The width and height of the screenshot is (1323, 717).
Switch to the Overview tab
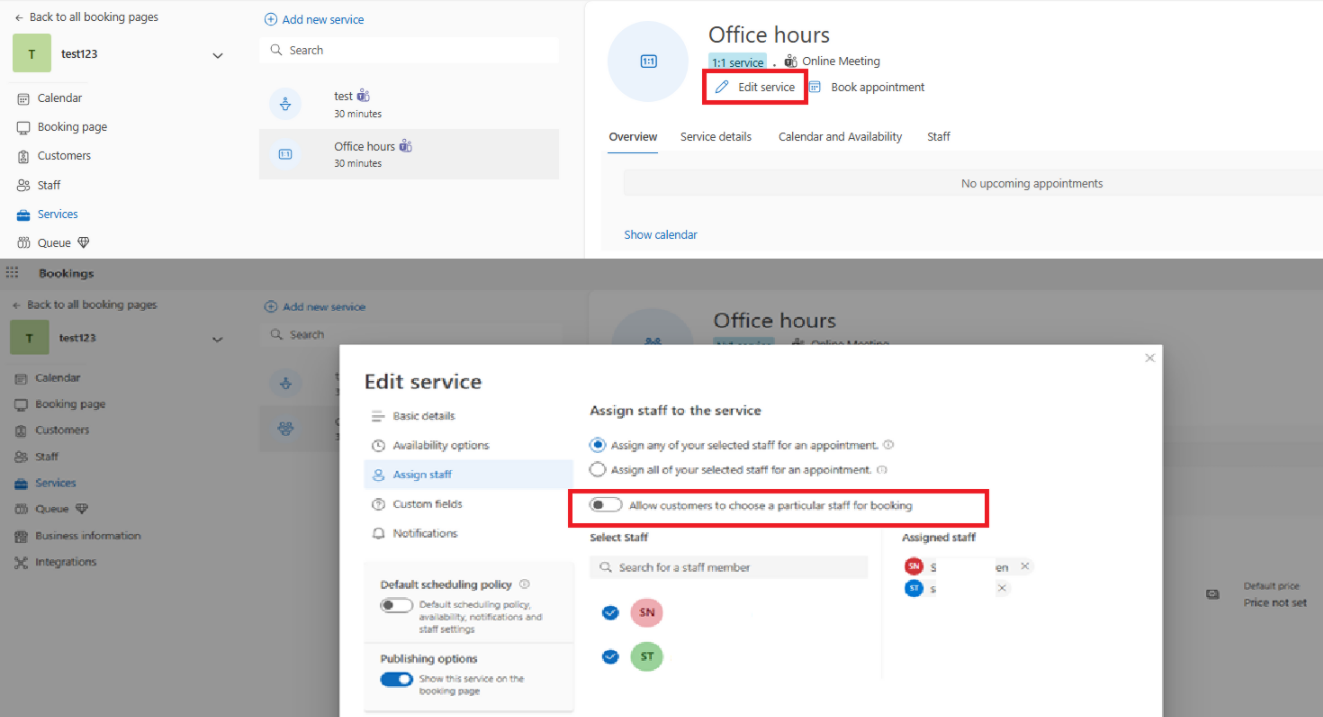point(633,137)
